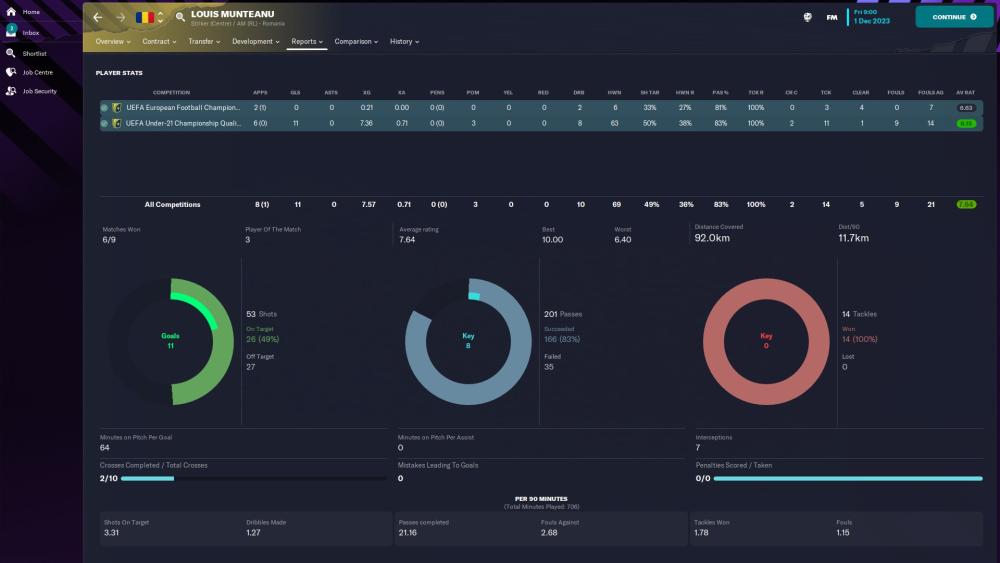Open the Development dropdown menu
The image size is (1000, 563).
(256, 42)
